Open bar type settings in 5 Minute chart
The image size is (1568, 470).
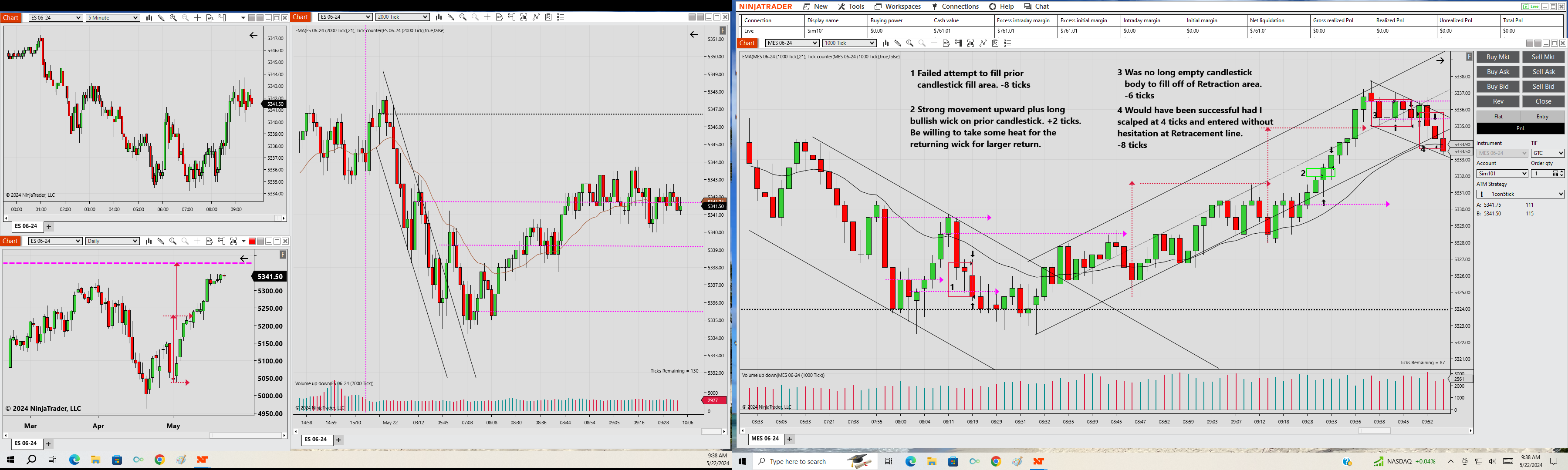click(x=149, y=18)
